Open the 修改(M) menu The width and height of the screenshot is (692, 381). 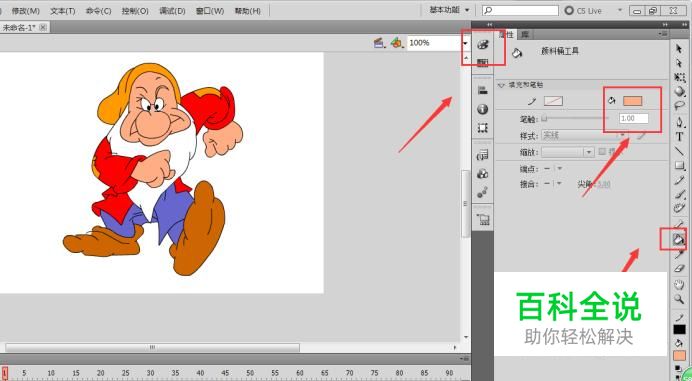coord(25,11)
